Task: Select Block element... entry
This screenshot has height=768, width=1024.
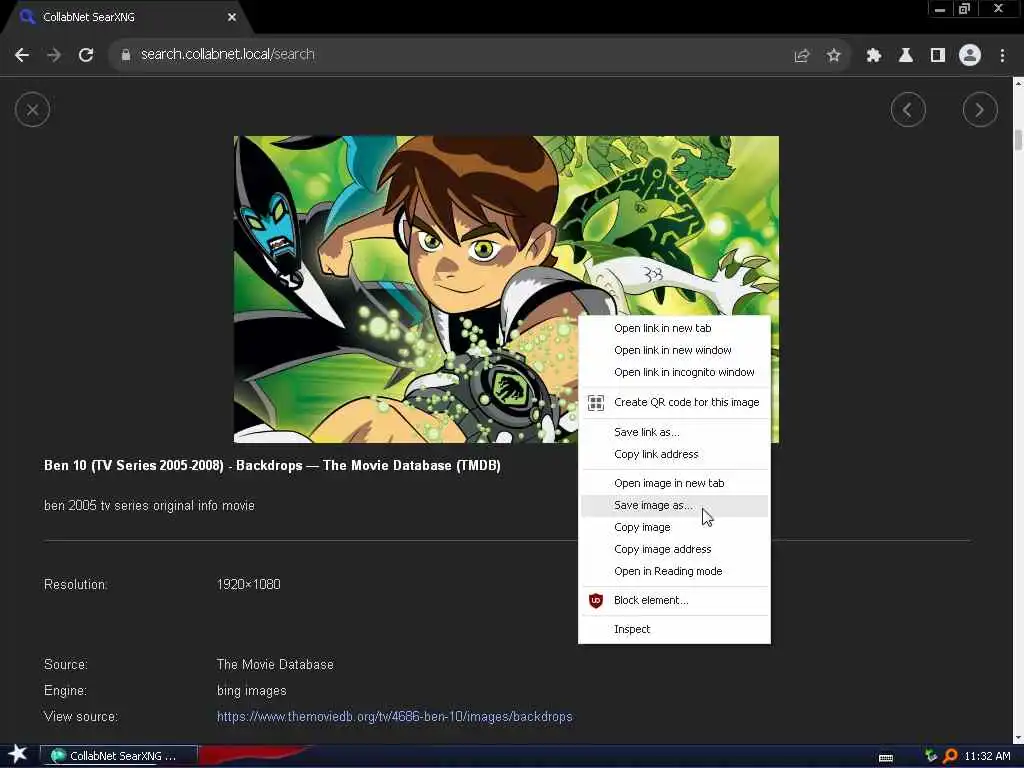Action: point(674,600)
